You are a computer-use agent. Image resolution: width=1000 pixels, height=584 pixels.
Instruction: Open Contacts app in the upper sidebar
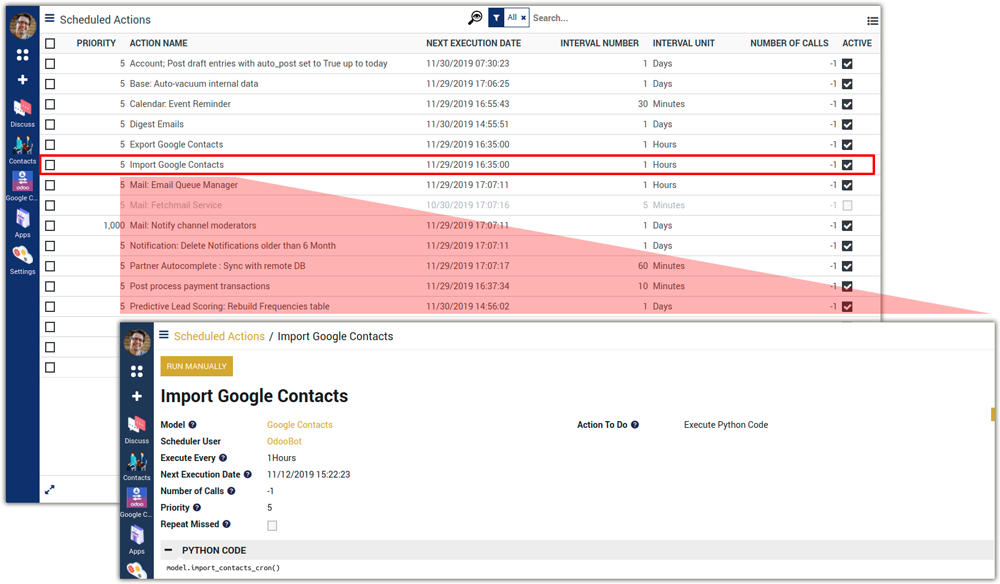coord(22,148)
